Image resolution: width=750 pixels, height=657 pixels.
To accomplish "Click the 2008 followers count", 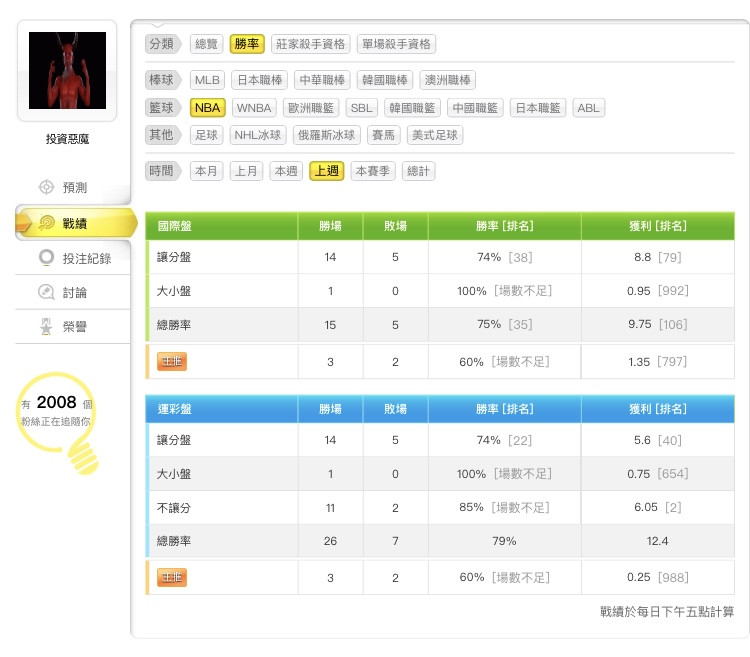I will pyautogui.click(x=56, y=402).
